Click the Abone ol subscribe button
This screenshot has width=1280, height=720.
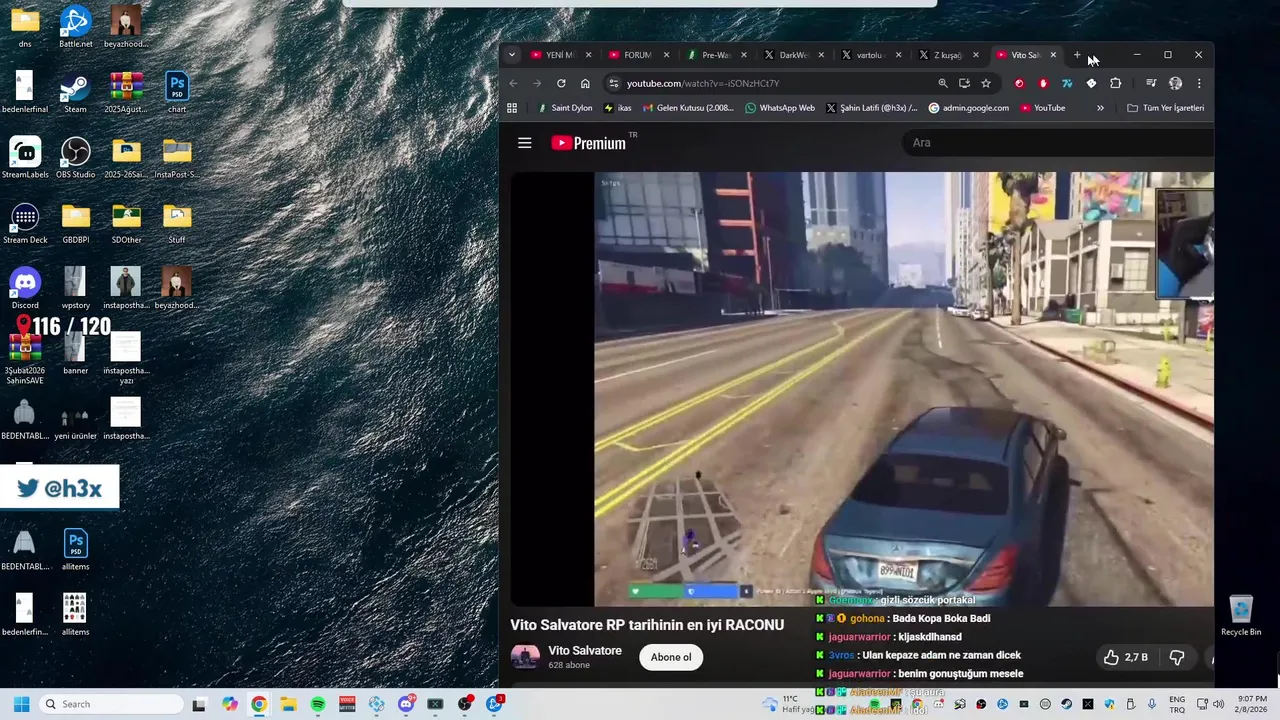click(671, 657)
